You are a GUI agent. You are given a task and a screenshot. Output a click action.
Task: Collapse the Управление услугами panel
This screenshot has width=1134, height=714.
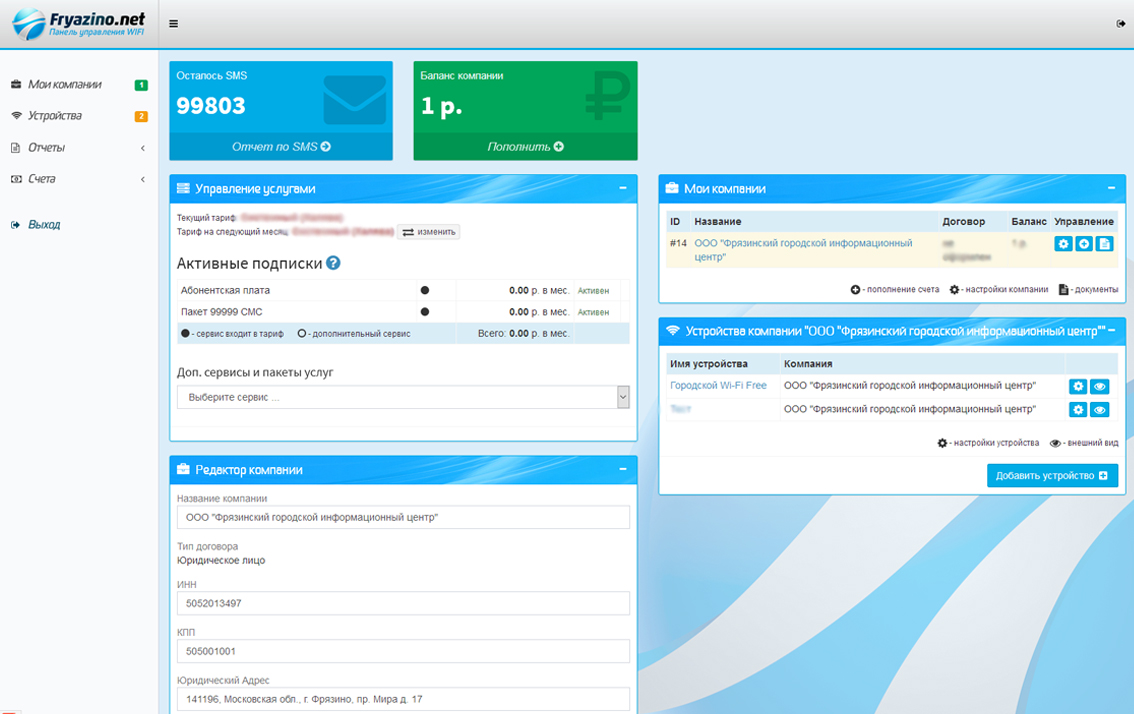tap(623, 188)
